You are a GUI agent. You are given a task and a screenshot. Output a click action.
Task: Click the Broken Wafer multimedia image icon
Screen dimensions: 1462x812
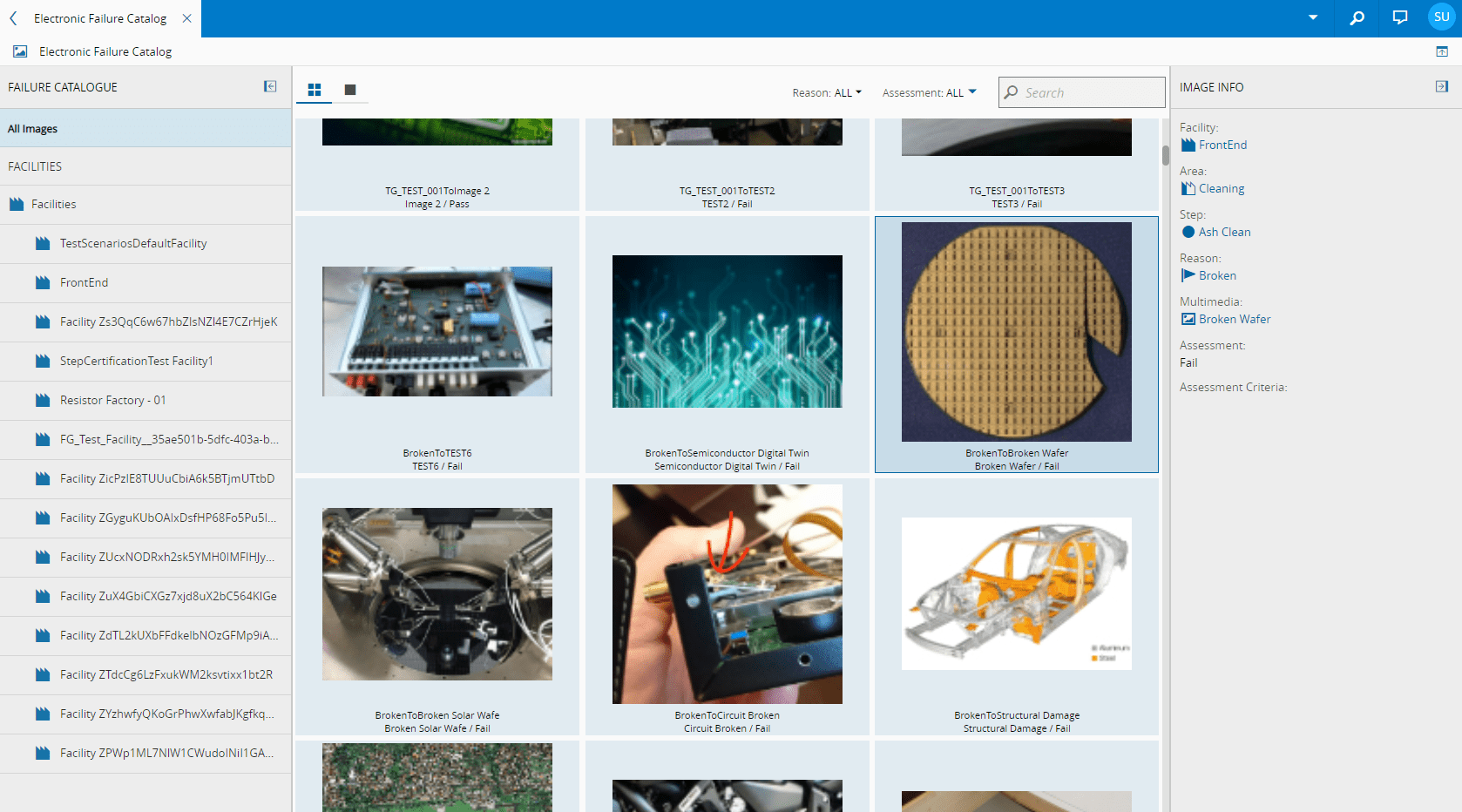pos(1188,319)
